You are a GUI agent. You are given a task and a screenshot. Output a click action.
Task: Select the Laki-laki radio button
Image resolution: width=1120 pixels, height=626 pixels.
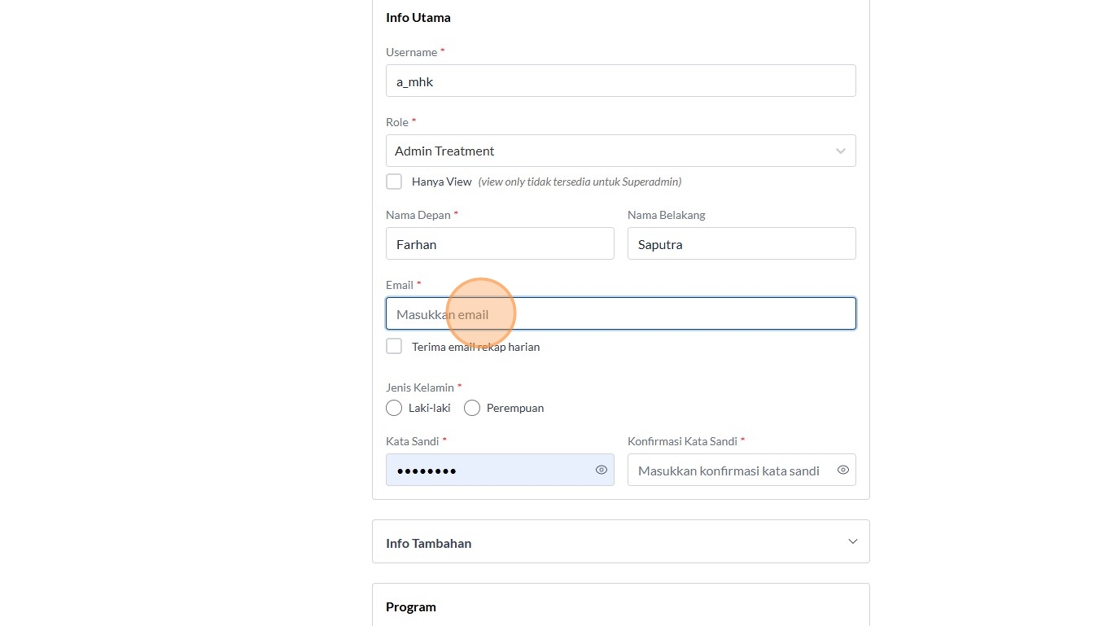[394, 408]
